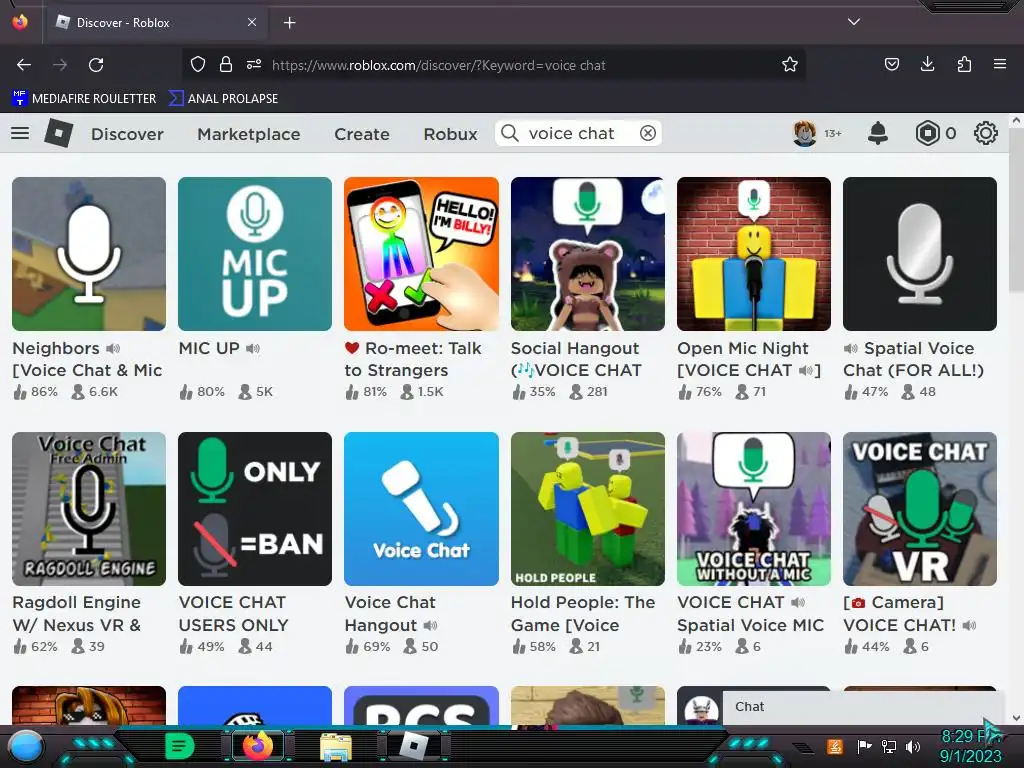Click the page vertical scrollbar thumb

[x=1016, y=212]
